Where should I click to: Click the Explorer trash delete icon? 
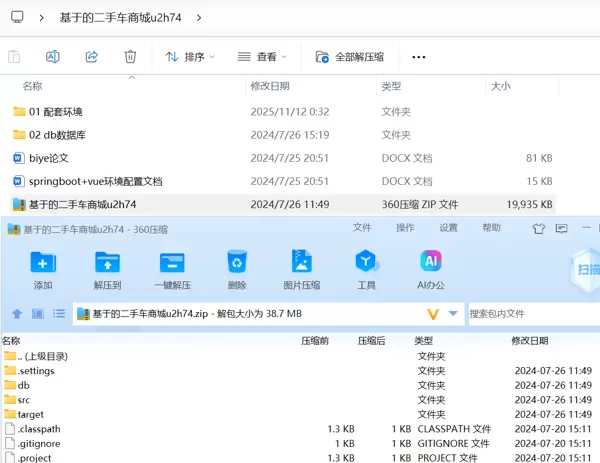pos(130,57)
